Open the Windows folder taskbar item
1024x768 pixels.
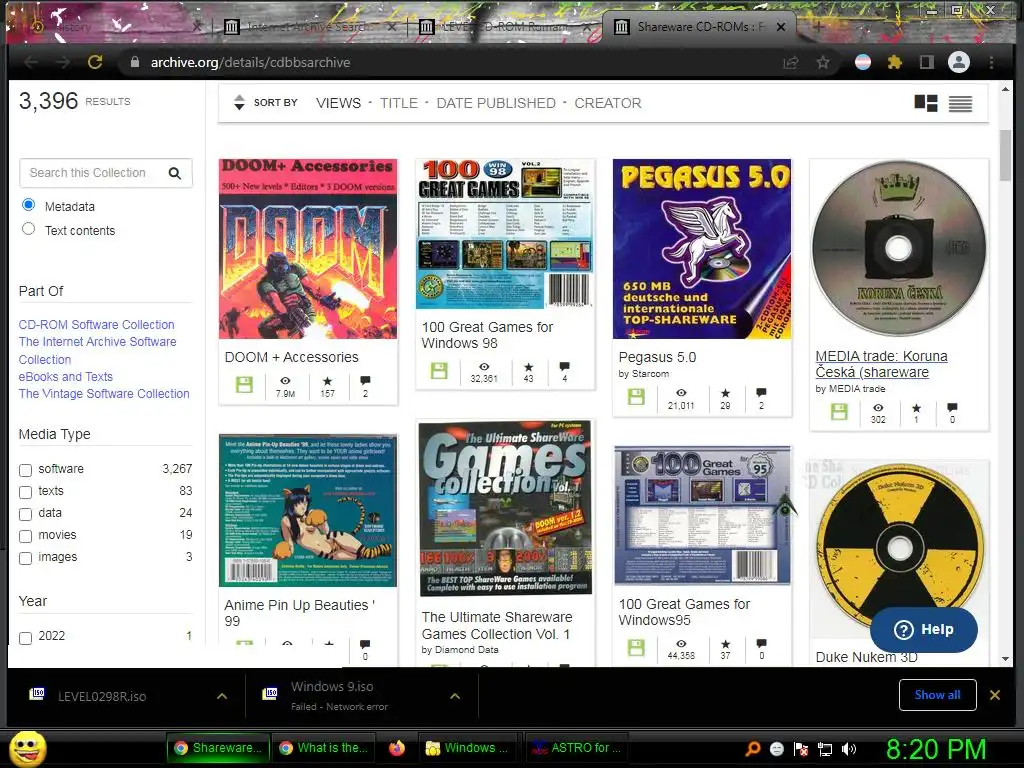pos(467,748)
